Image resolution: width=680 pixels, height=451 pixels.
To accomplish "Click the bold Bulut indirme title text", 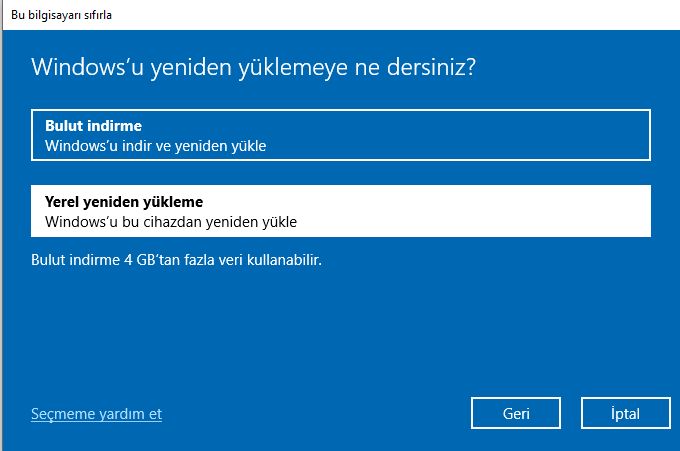I will [94, 126].
